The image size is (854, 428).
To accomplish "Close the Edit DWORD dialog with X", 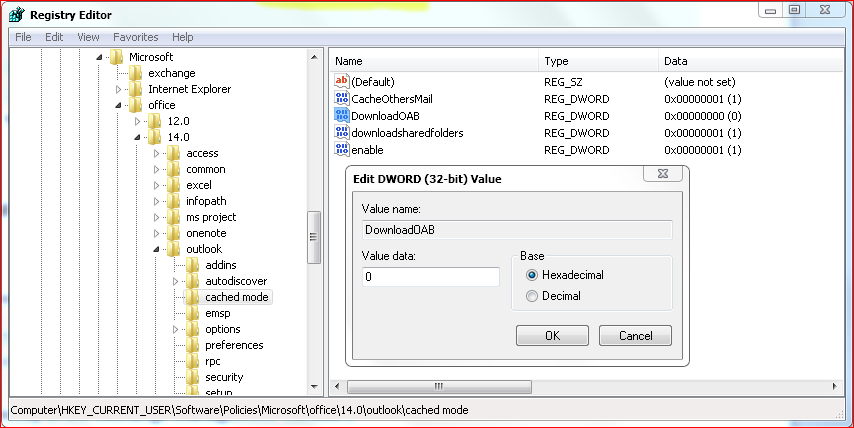I will (x=663, y=174).
